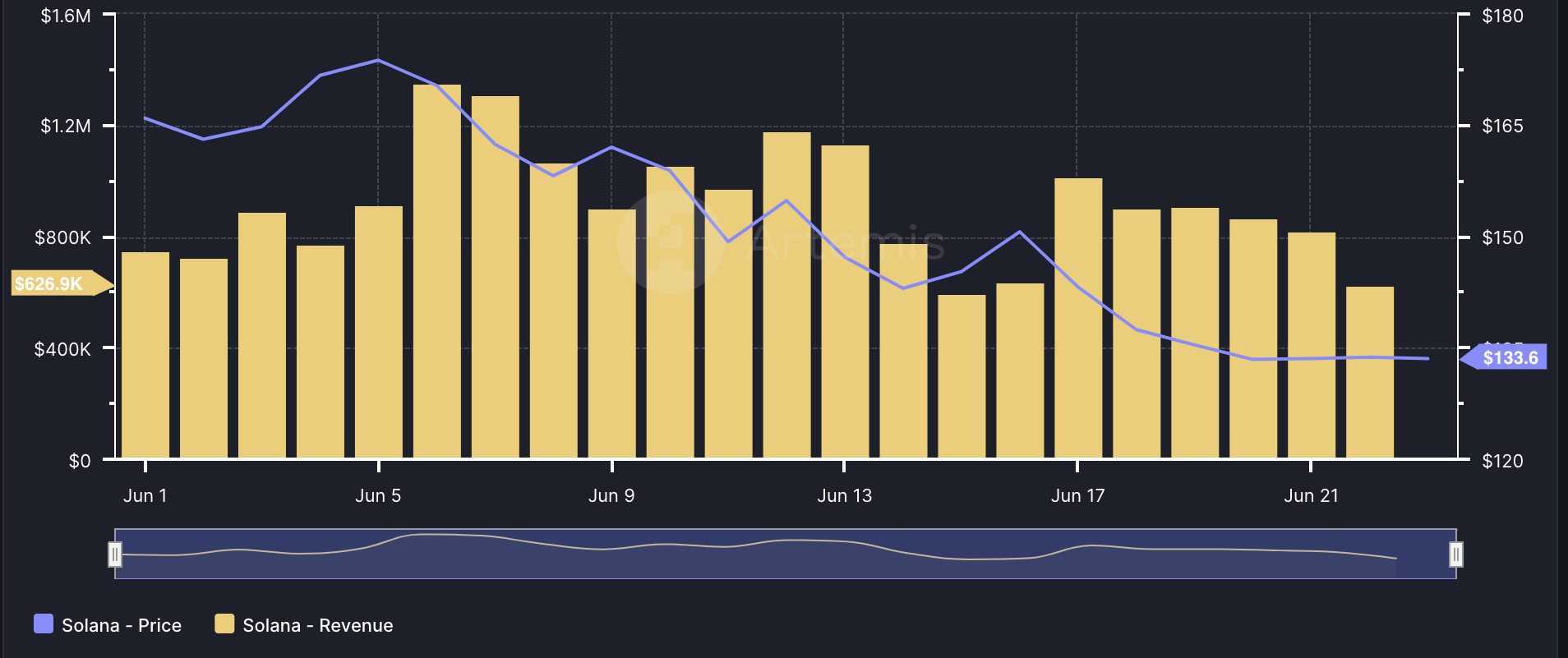Click the range navigator selected area
The width and height of the screenshot is (1568, 658).
(786, 554)
